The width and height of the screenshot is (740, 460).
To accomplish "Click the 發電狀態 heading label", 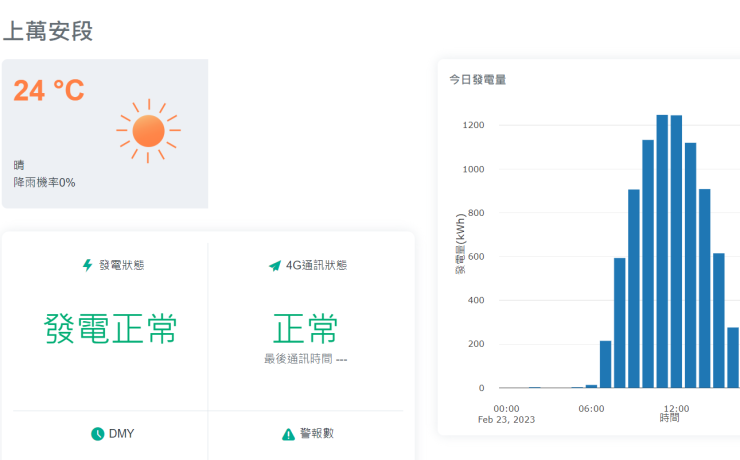I will [x=122, y=265].
